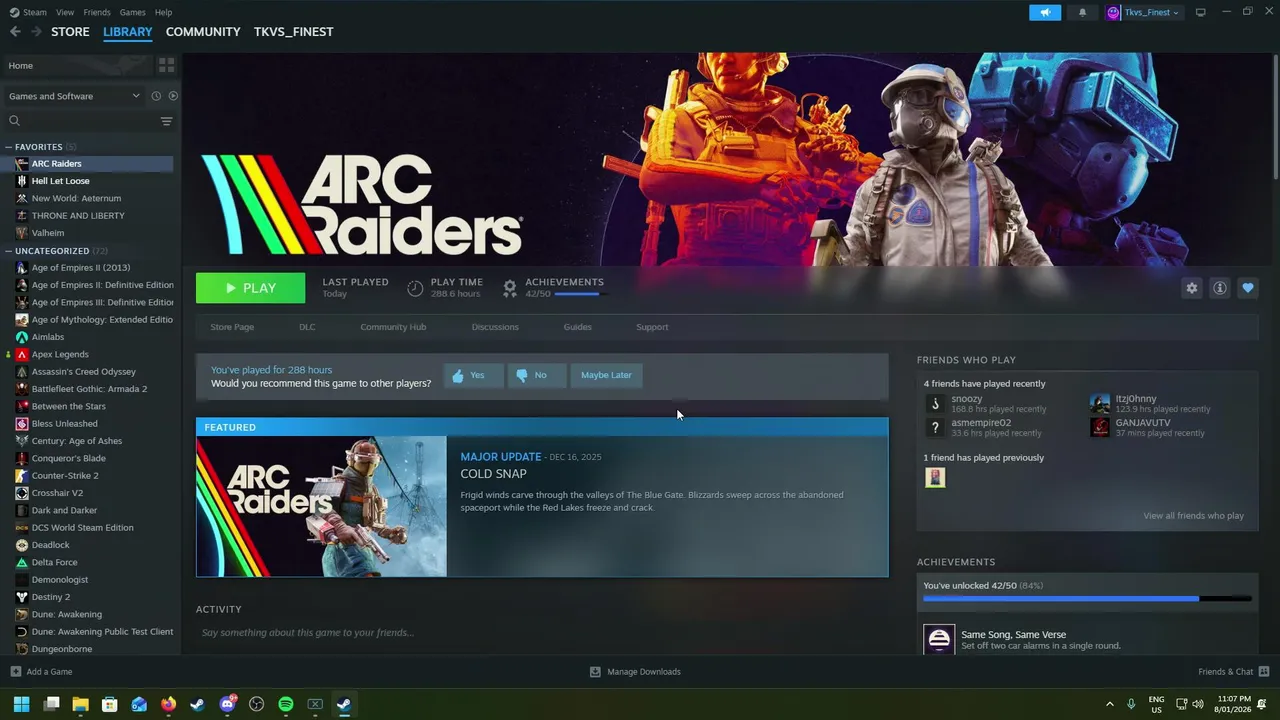Open the Friends menu
The width and height of the screenshot is (1280, 720).
pos(97,12)
